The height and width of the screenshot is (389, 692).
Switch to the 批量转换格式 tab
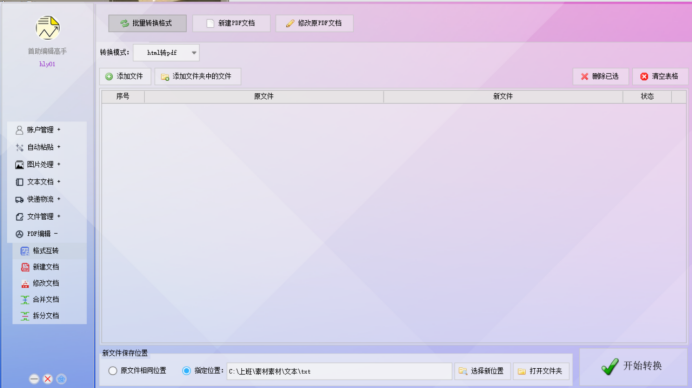[x=147, y=23]
